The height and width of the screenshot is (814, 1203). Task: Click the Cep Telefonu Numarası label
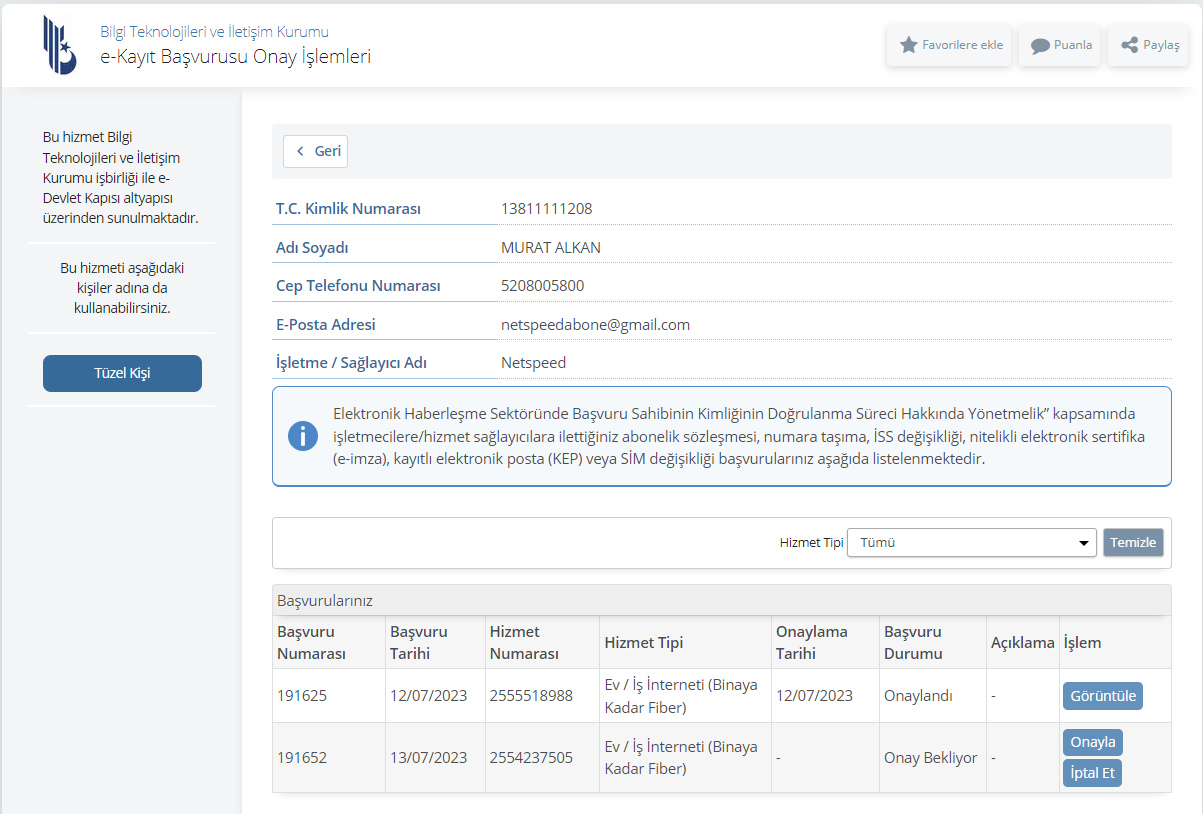click(x=358, y=286)
